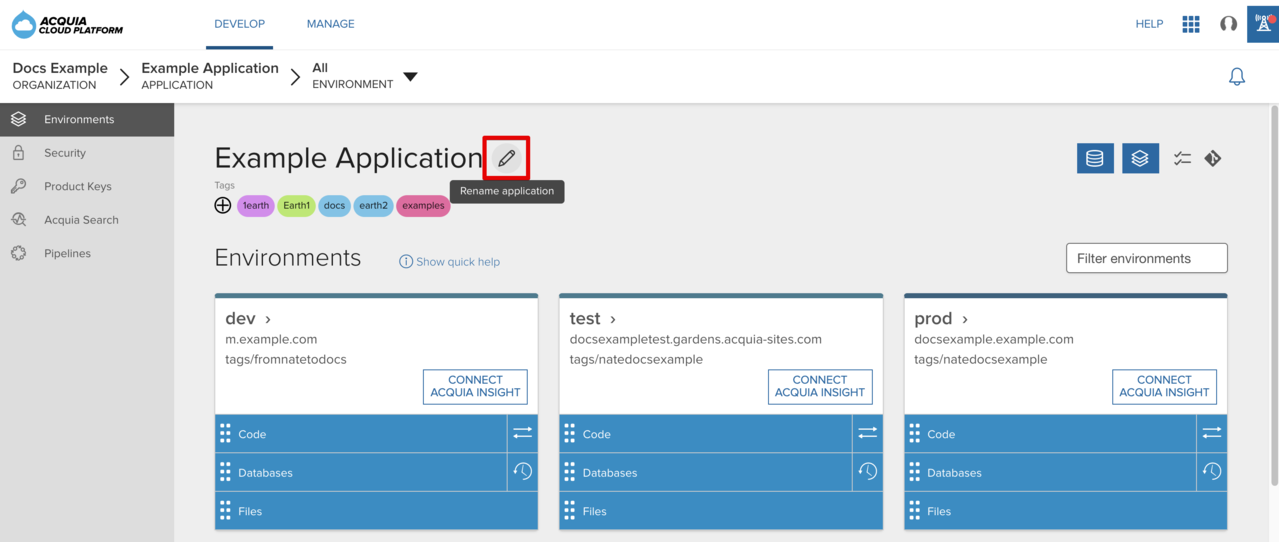Click m.example.com domain text

(271, 340)
